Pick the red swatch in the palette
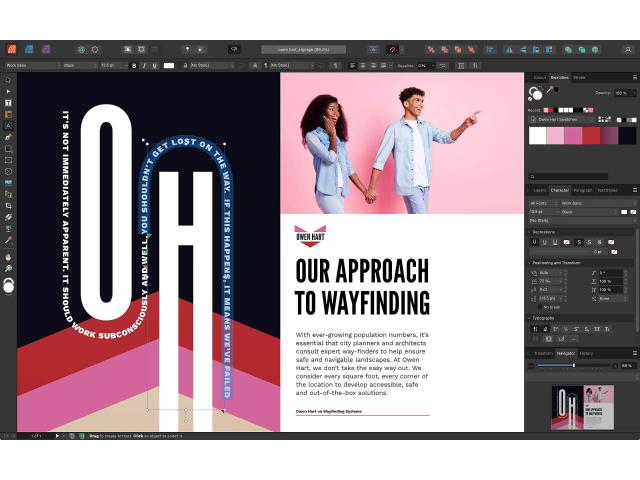This screenshot has width=640, height=480. (x=592, y=136)
